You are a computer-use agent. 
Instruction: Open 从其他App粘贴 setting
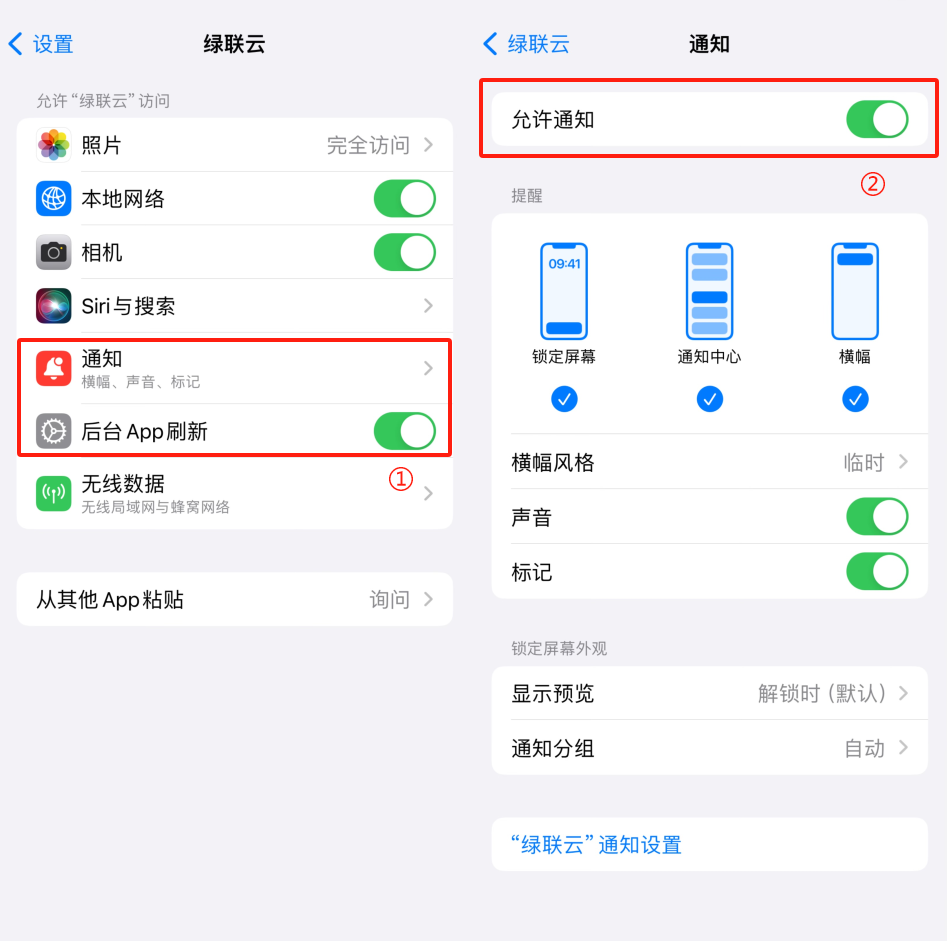[235, 600]
